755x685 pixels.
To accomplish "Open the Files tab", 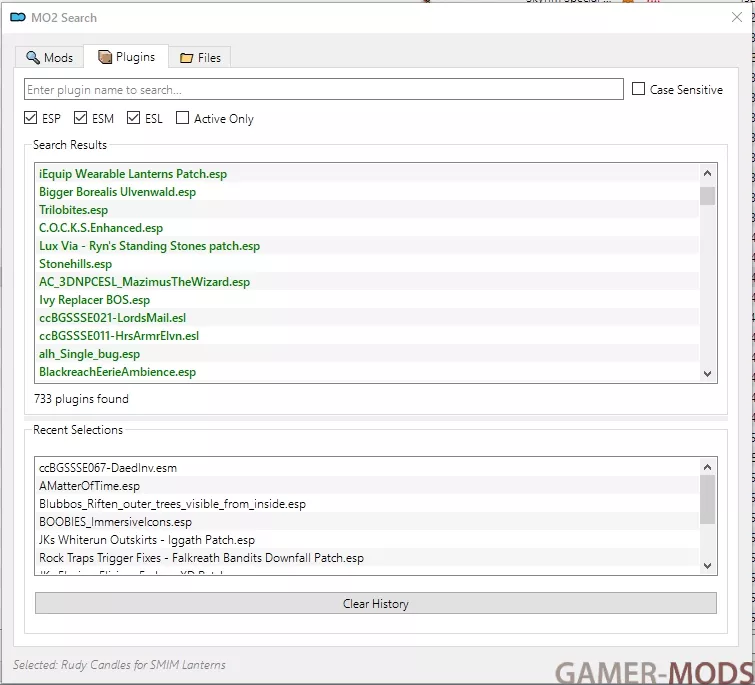I will coord(199,58).
